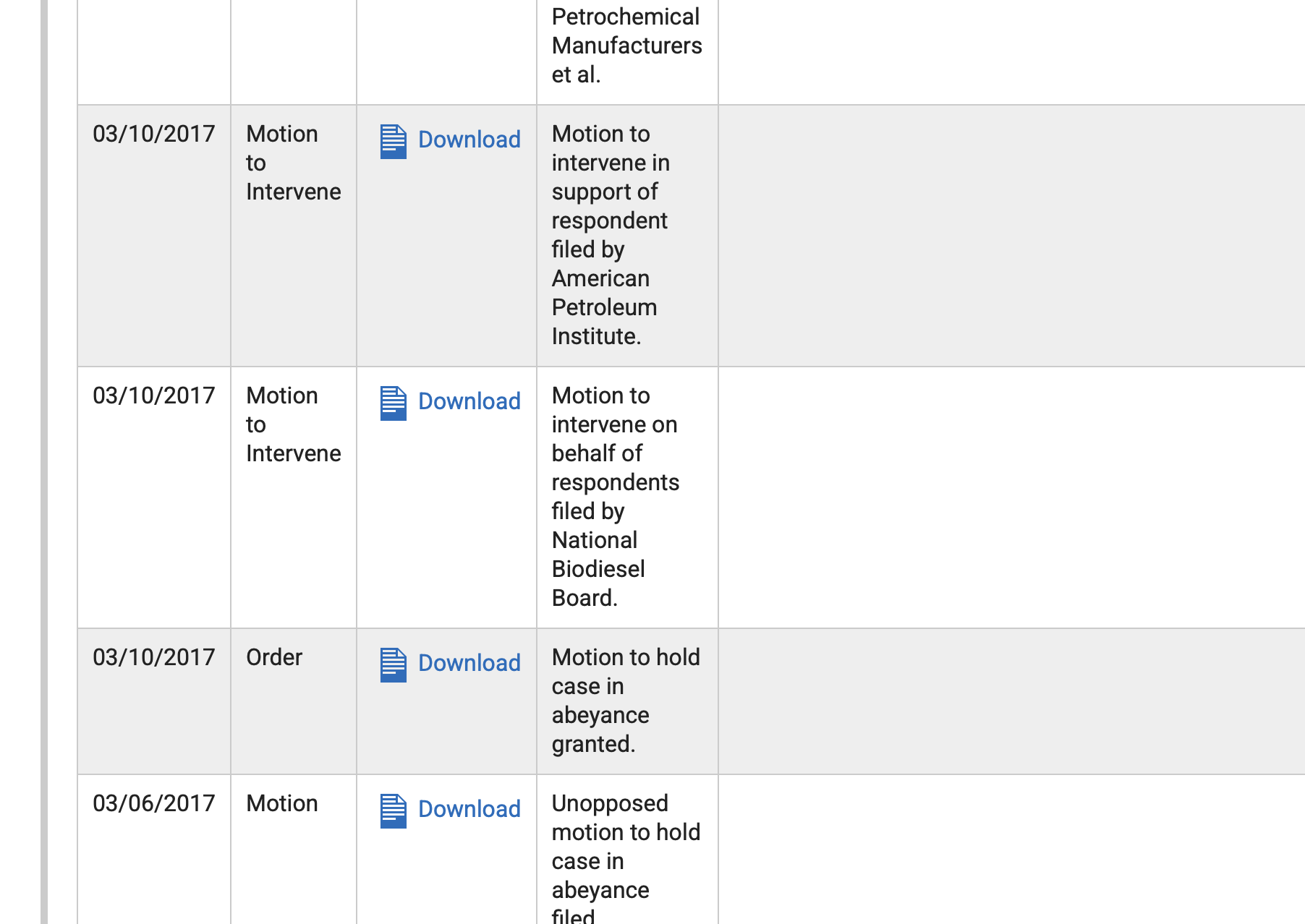Screen dimensions: 1305x924
Task: Select the 03/06/2017 date cell
Action: [154, 803]
